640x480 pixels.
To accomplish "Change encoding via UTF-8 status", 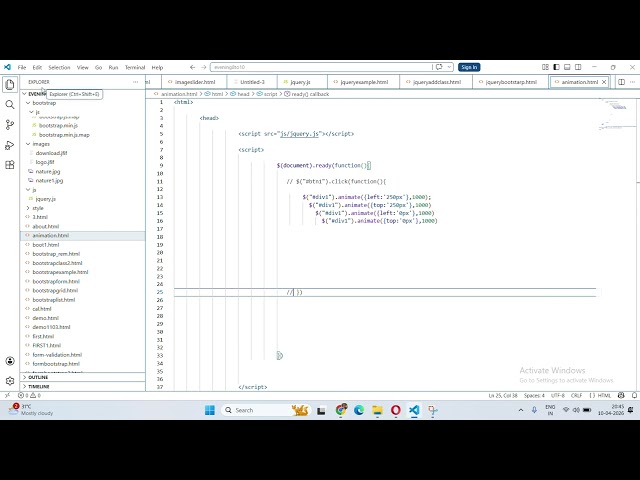I will (x=557, y=396).
